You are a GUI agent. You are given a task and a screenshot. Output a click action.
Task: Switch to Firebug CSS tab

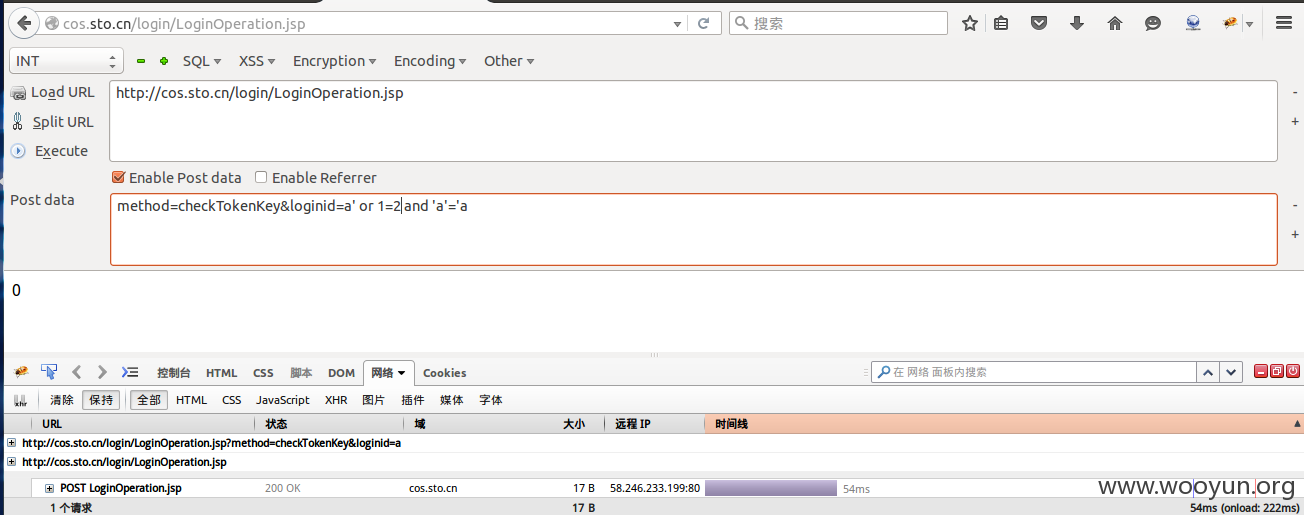click(x=263, y=373)
